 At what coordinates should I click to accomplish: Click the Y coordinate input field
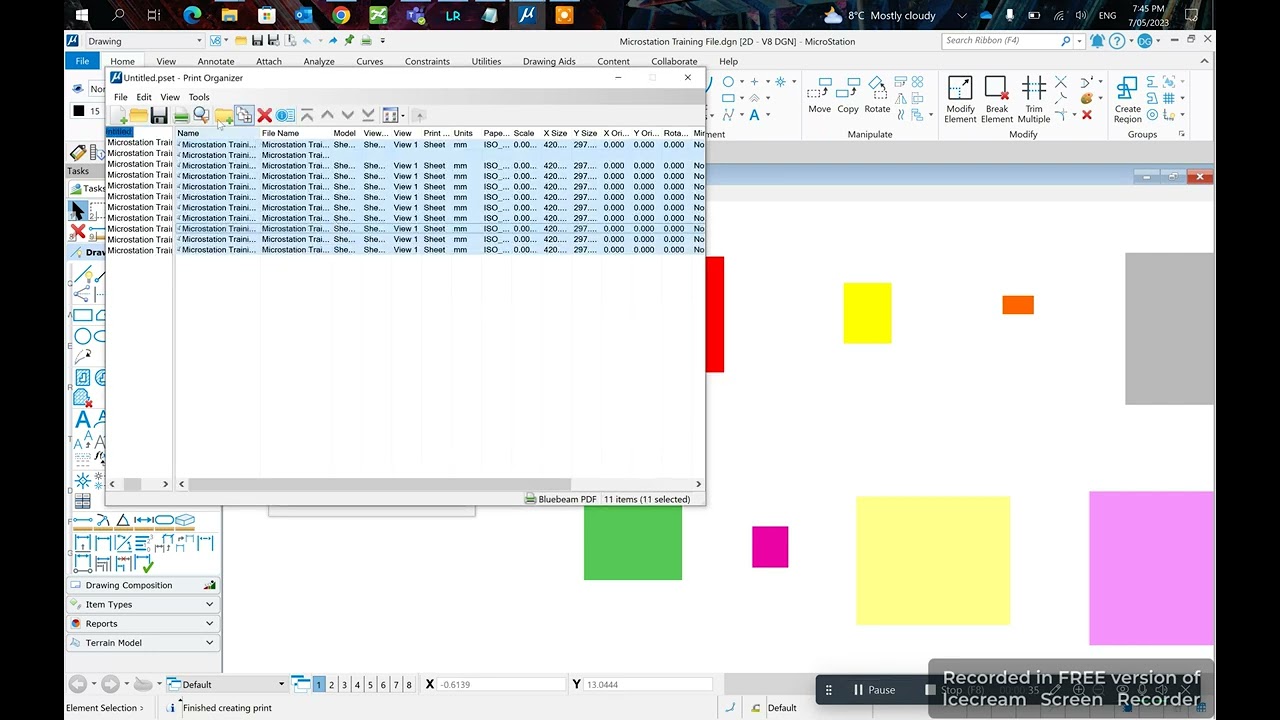click(649, 685)
